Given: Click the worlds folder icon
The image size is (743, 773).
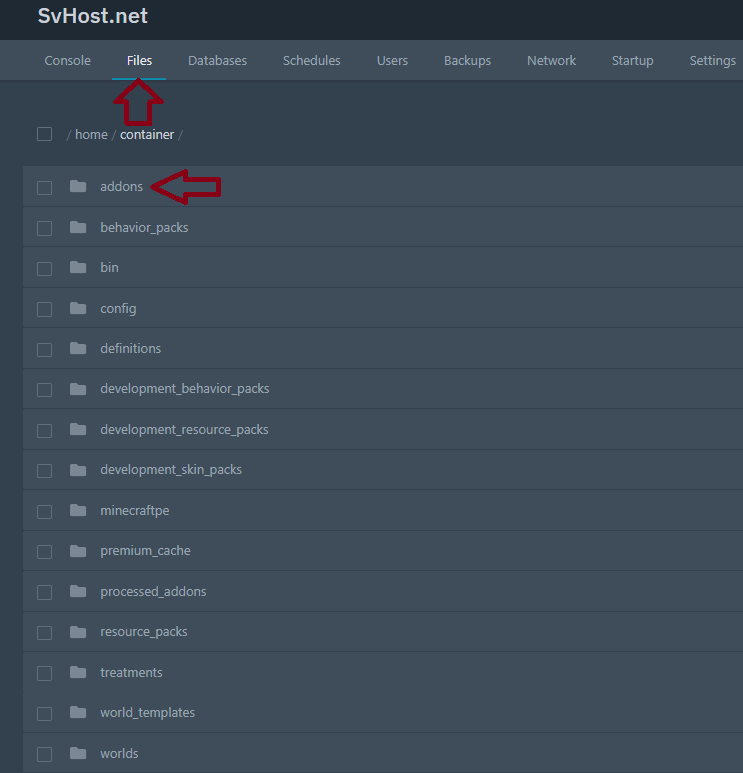Looking at the screenshot, I should click(78, 753).
